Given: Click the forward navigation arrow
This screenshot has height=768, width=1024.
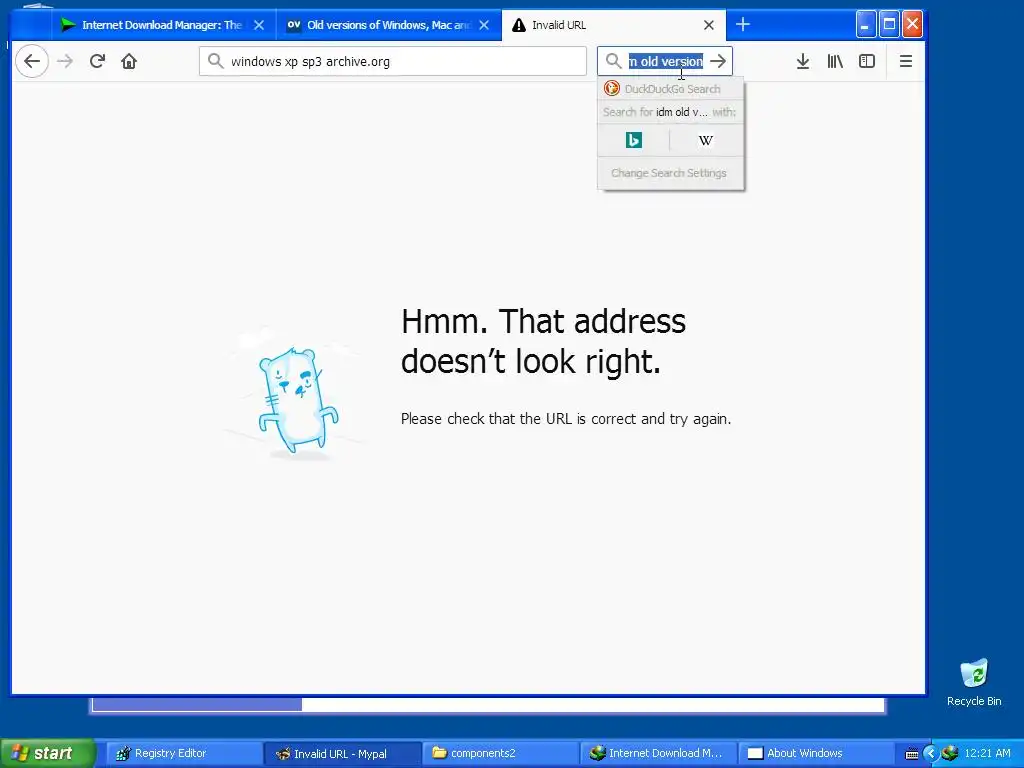Looking at the screenshot, I should 65,61.
